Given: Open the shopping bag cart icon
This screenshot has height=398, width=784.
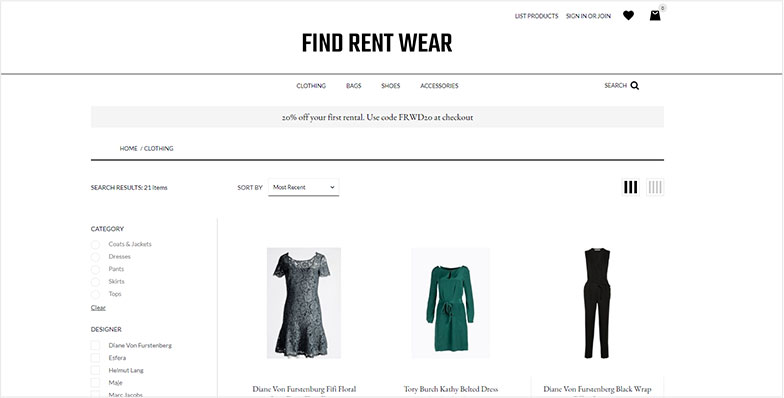Looking at the screenshot, I should click(x=655, y=16).
